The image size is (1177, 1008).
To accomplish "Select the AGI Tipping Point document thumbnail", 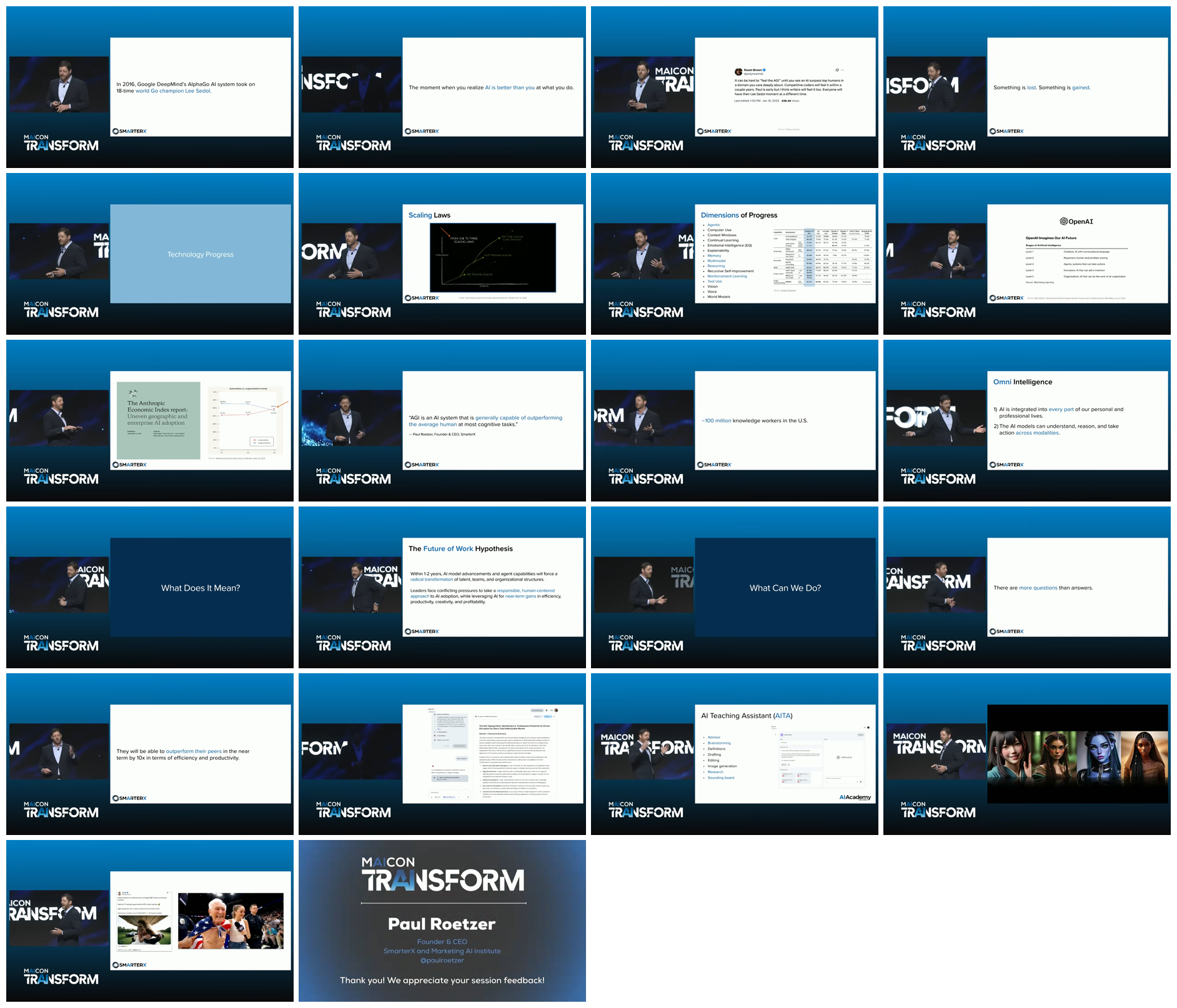I will (442, 754).
